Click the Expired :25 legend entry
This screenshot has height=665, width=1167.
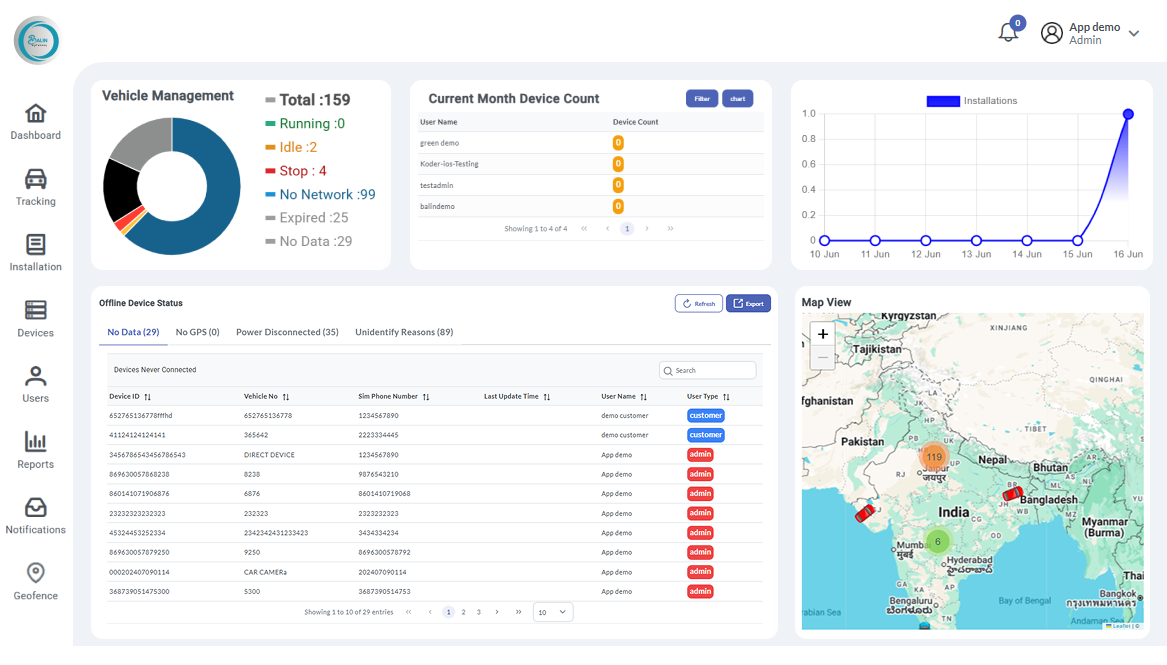307,218
